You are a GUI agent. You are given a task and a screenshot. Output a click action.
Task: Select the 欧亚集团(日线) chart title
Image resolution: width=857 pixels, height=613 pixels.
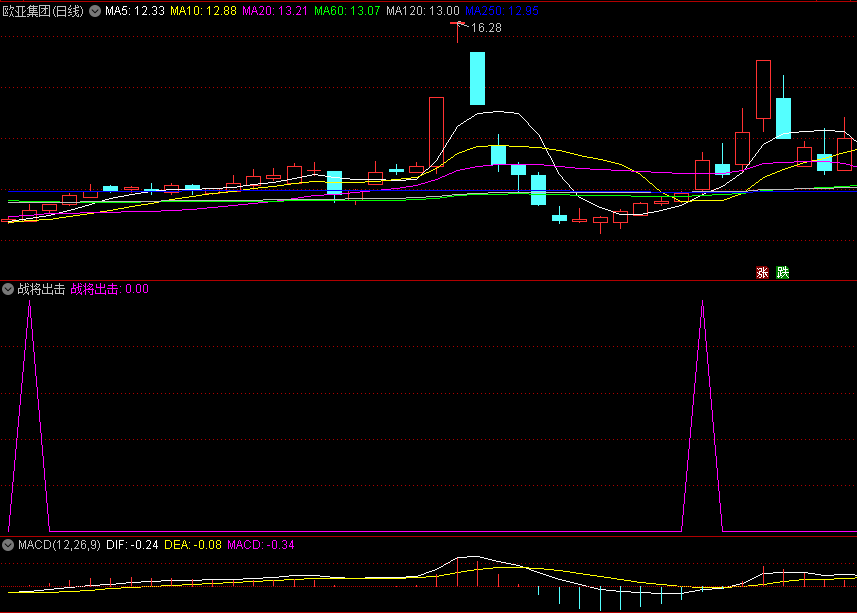pos(44,11)
